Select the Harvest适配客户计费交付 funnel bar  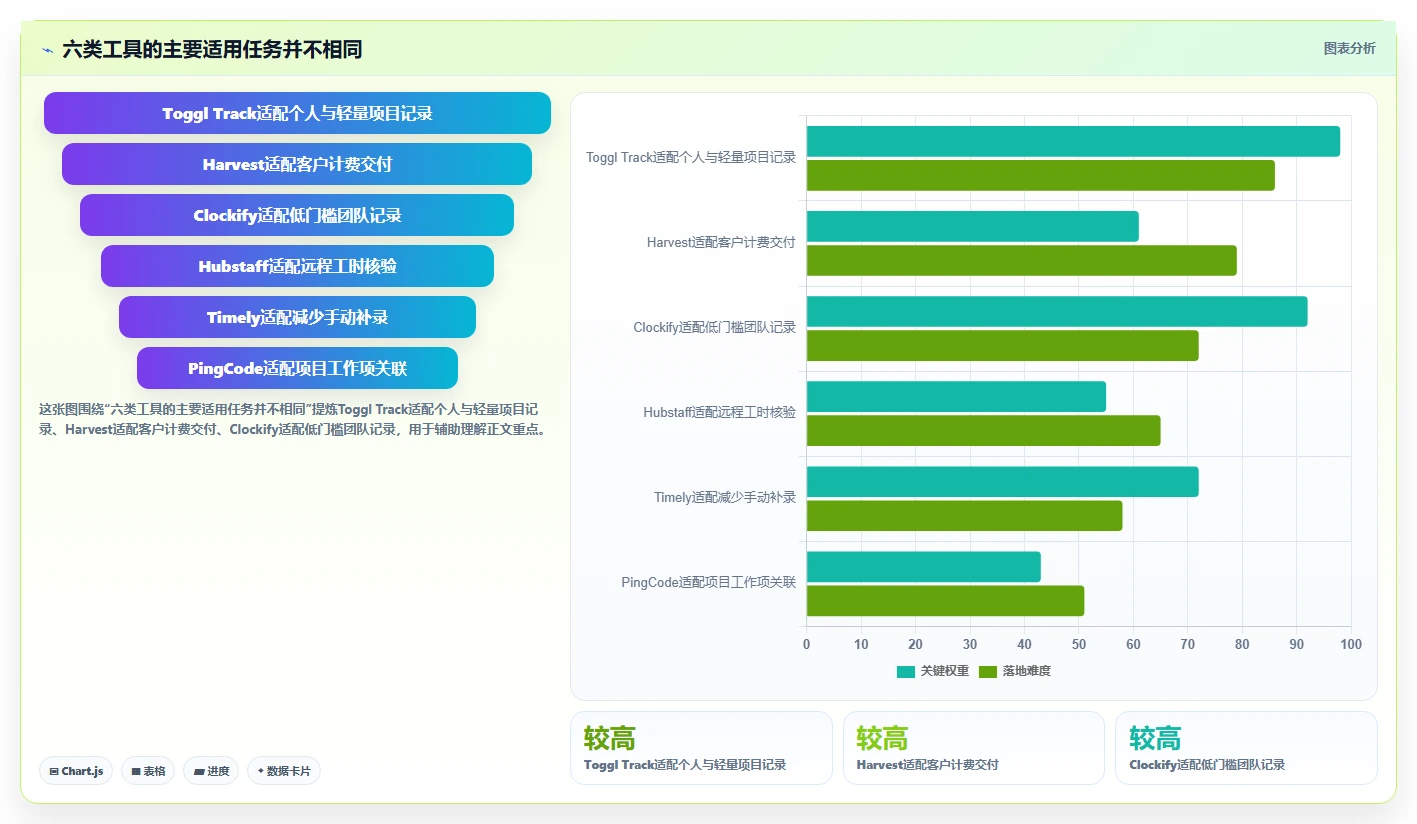pos(297,164)
